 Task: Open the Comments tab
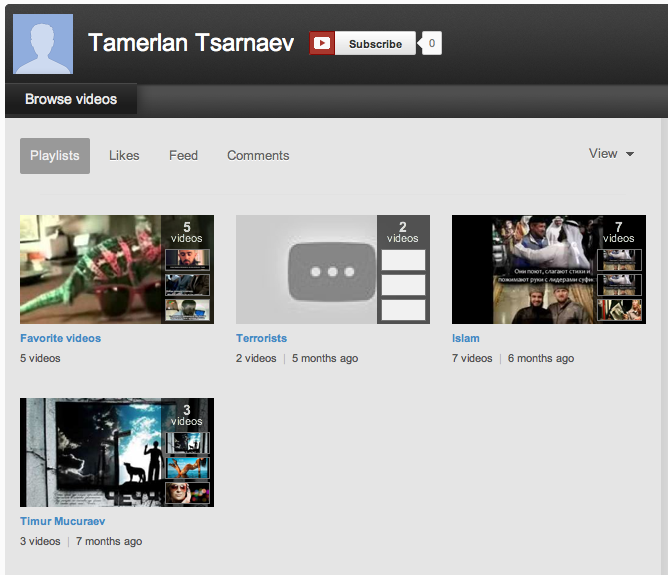258,155
